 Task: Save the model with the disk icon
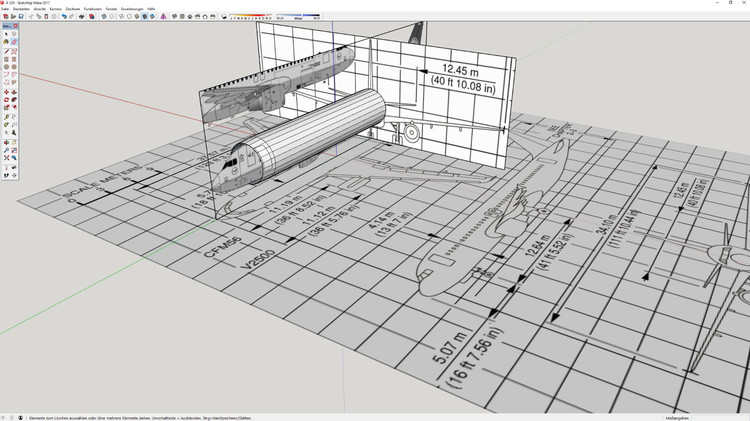click(21, 17)
